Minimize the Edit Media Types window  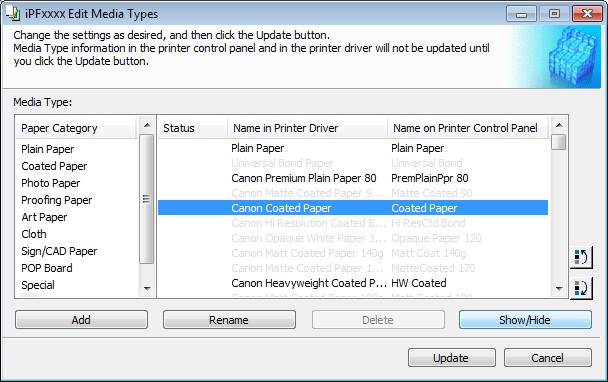[522, 14]
